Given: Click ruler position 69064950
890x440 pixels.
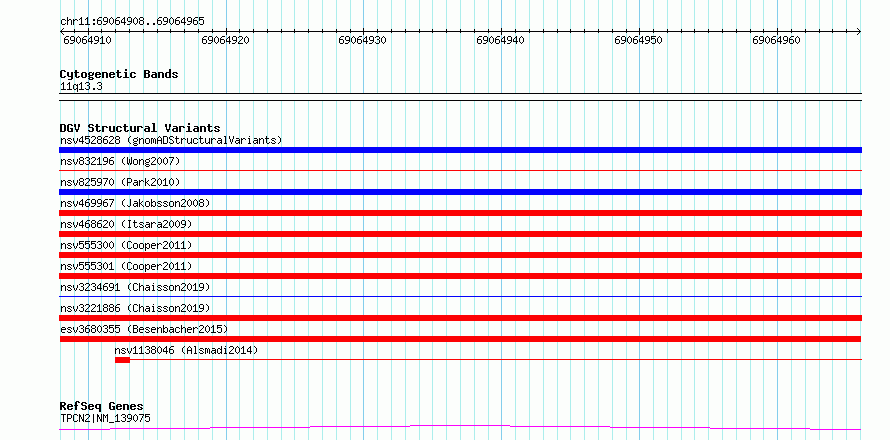Looking at the screenshot, I should pyautogui.click(x=639, y=40).
